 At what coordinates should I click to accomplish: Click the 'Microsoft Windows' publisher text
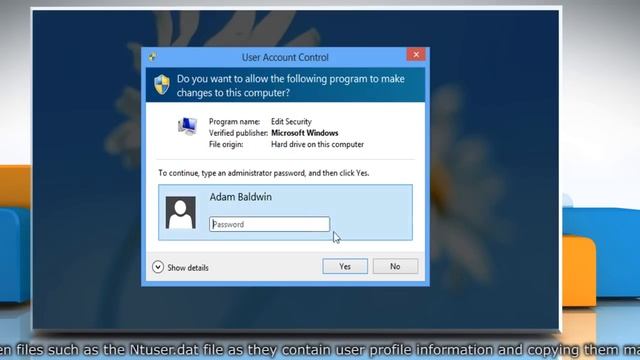pyautogui.click(x=304, y=133)
